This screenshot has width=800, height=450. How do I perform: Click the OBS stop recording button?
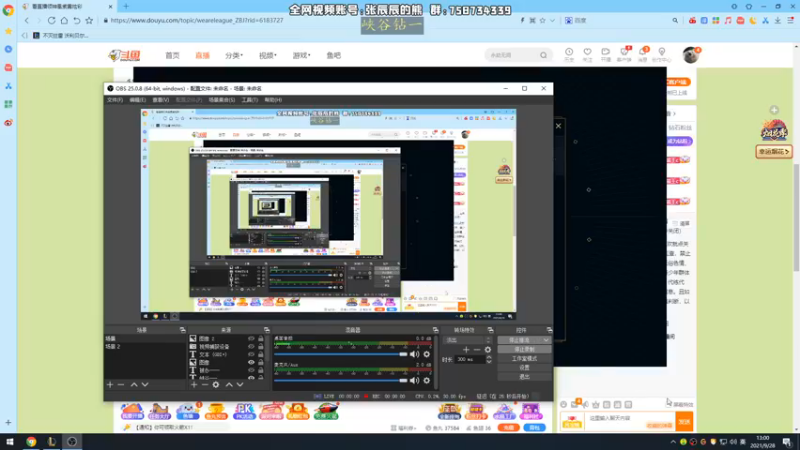[524, 349]
